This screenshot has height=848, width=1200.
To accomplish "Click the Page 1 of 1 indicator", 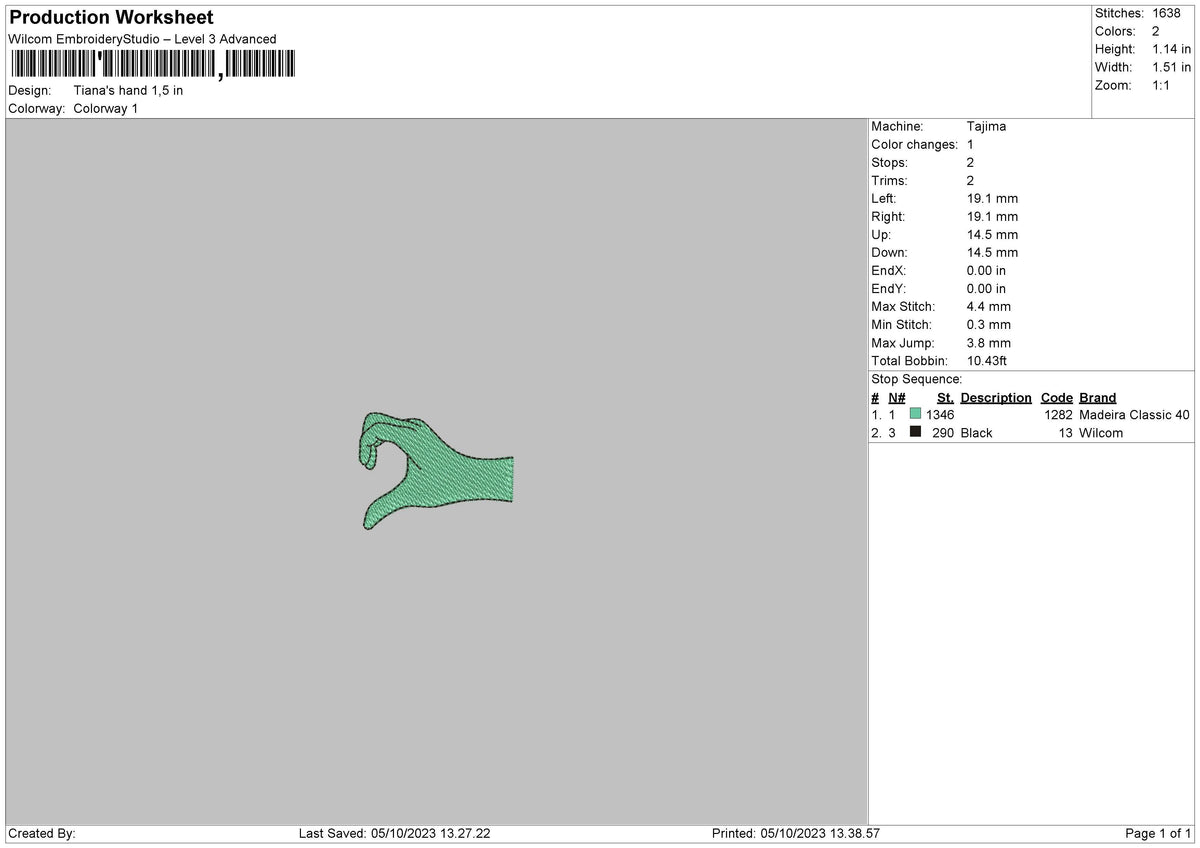I will (1158, 833).
